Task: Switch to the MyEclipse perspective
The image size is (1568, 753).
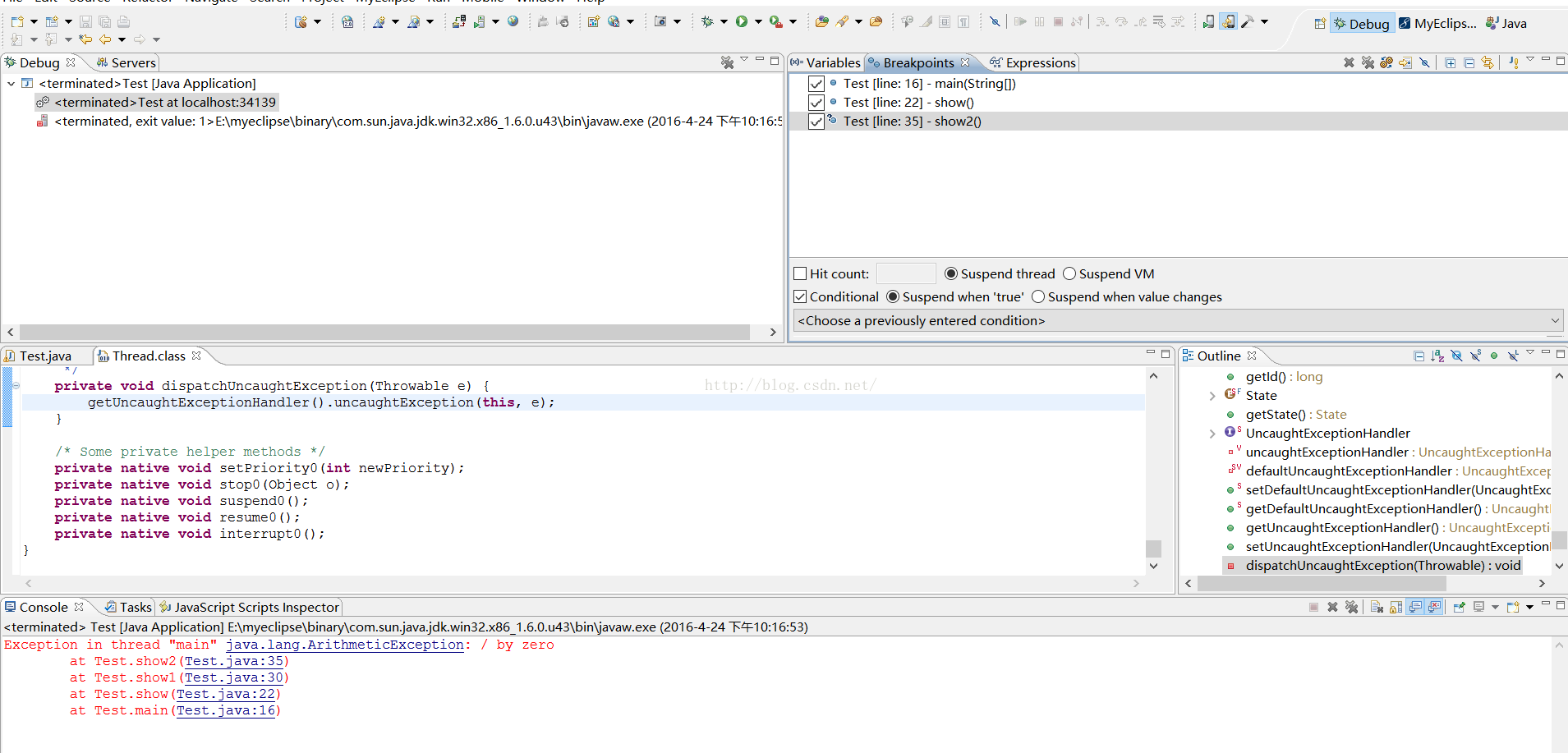Action: pyautogui.click(x=1437, y=23)
